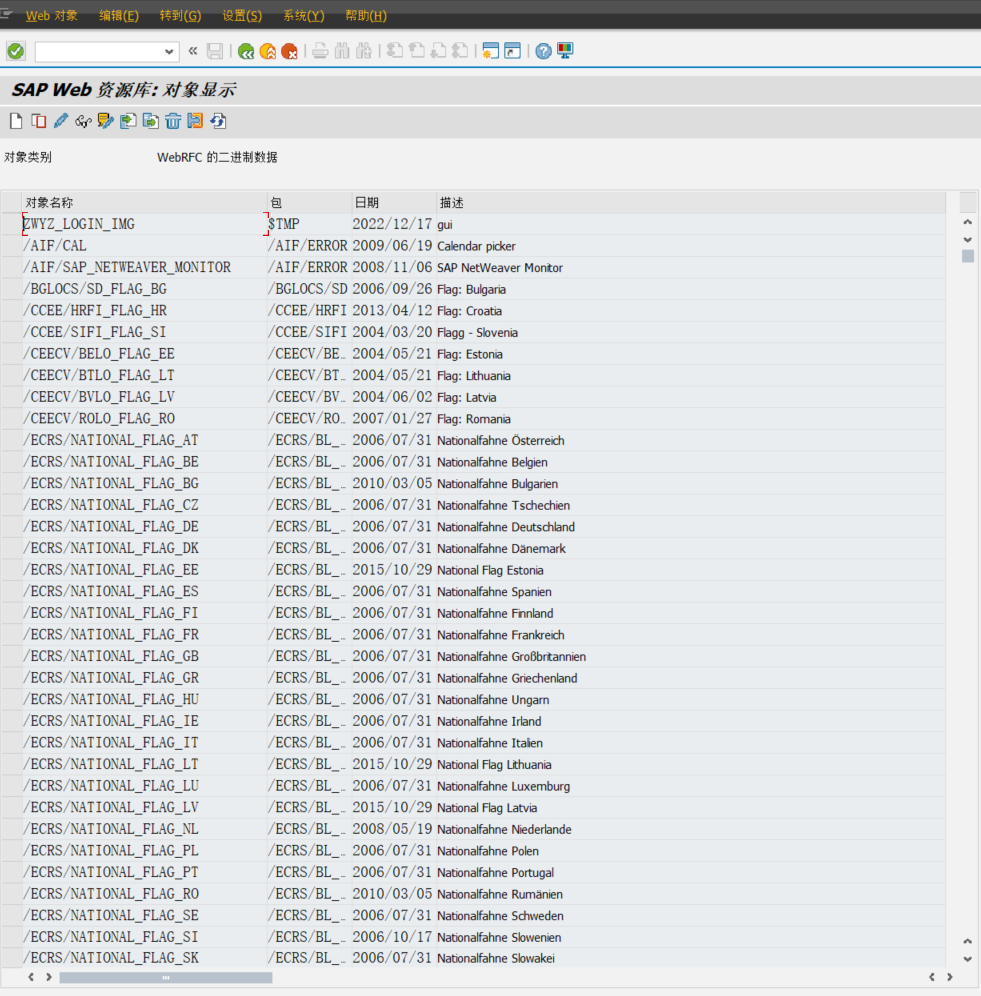Click the Export object icon
The width and height of the screenshot is (981, 996).
[151, 121]
